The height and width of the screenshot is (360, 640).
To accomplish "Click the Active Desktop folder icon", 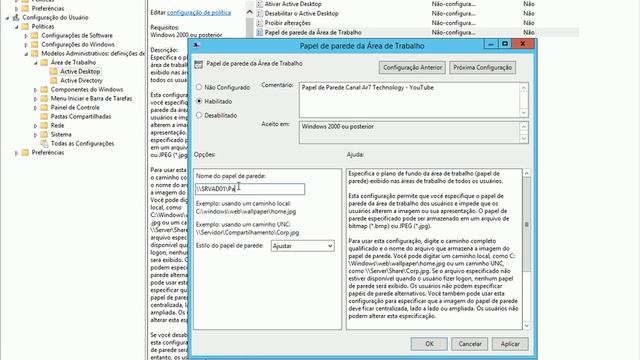I will (x=53, y=71).
